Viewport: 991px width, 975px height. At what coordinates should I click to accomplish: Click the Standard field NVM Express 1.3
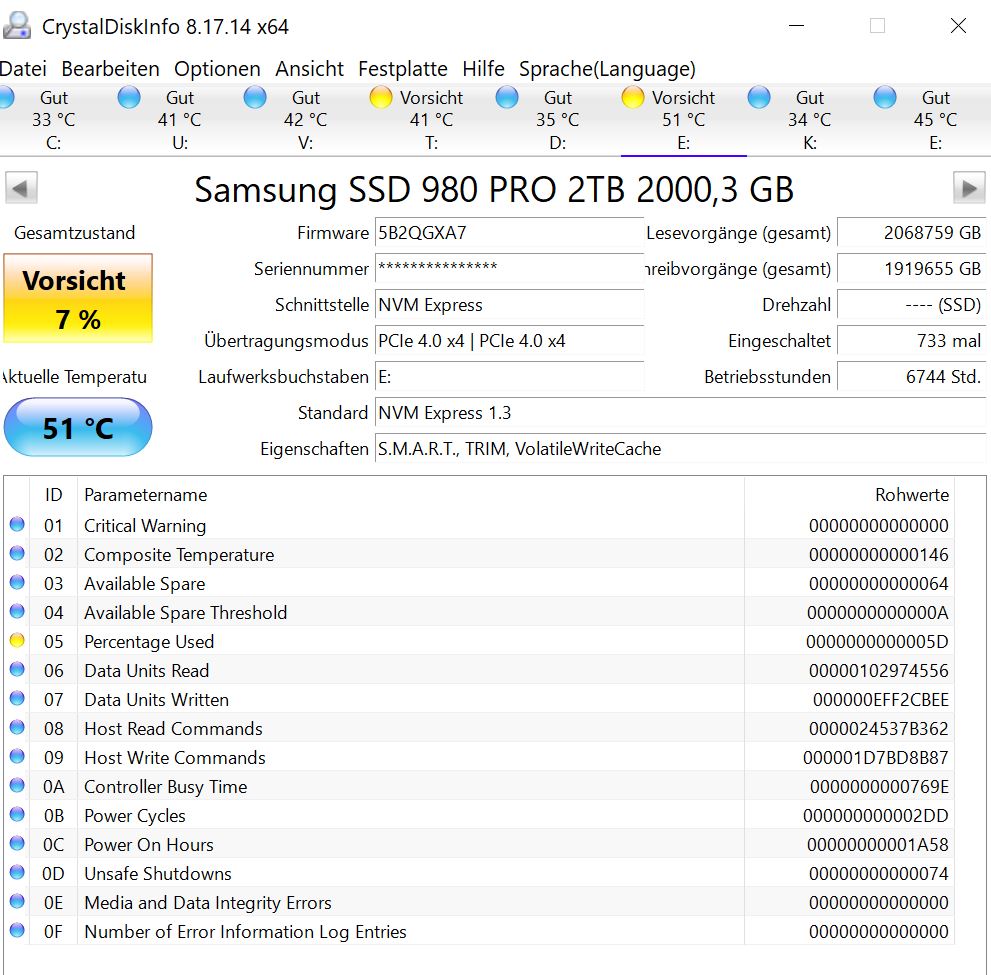click(681, 413)
